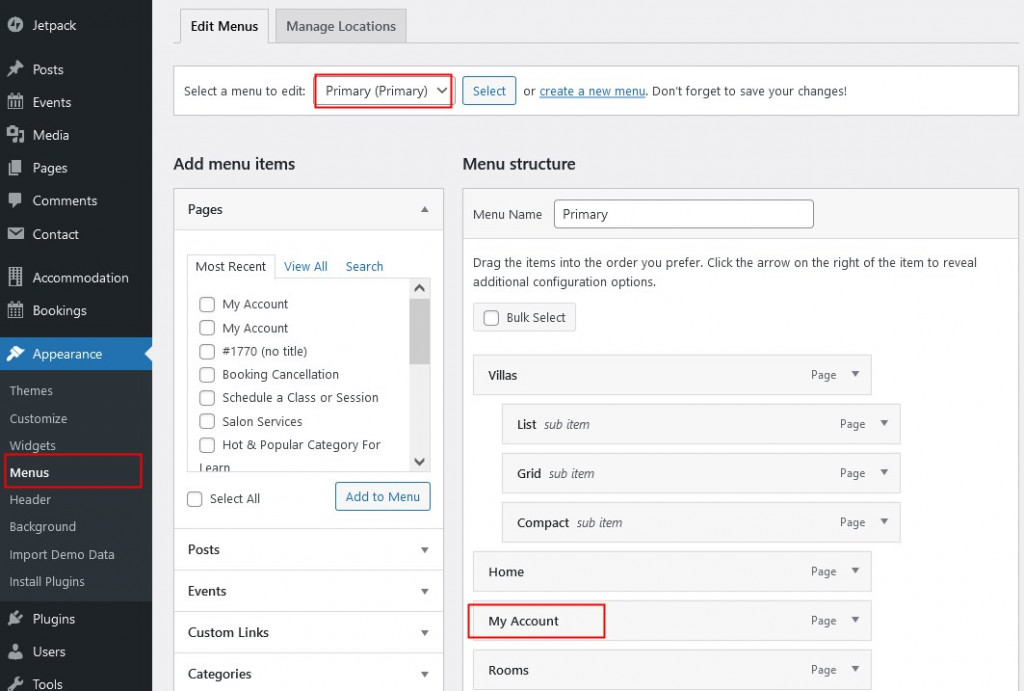Click the Add to Menu button
The height and width of the screenshot is (691, 1024).
point(382,497)
